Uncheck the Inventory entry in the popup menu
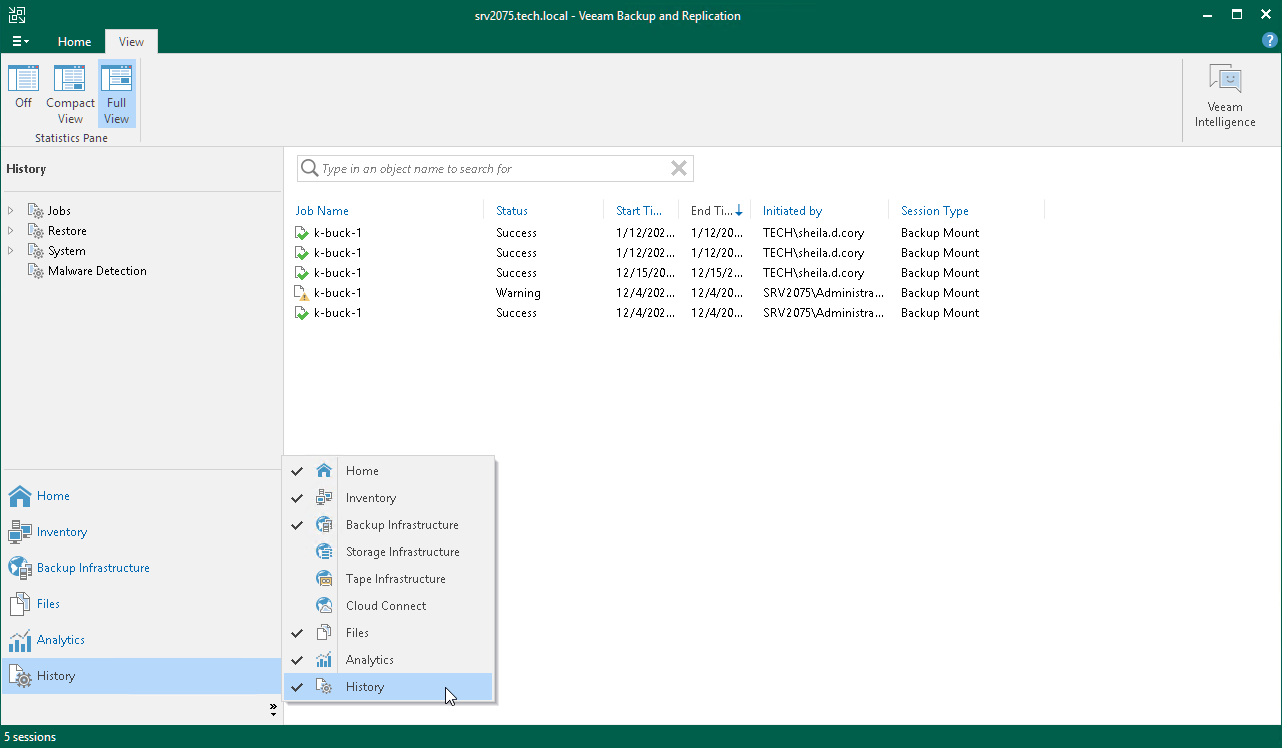Viewport: 1282px width, 748px height. [371, 497]
